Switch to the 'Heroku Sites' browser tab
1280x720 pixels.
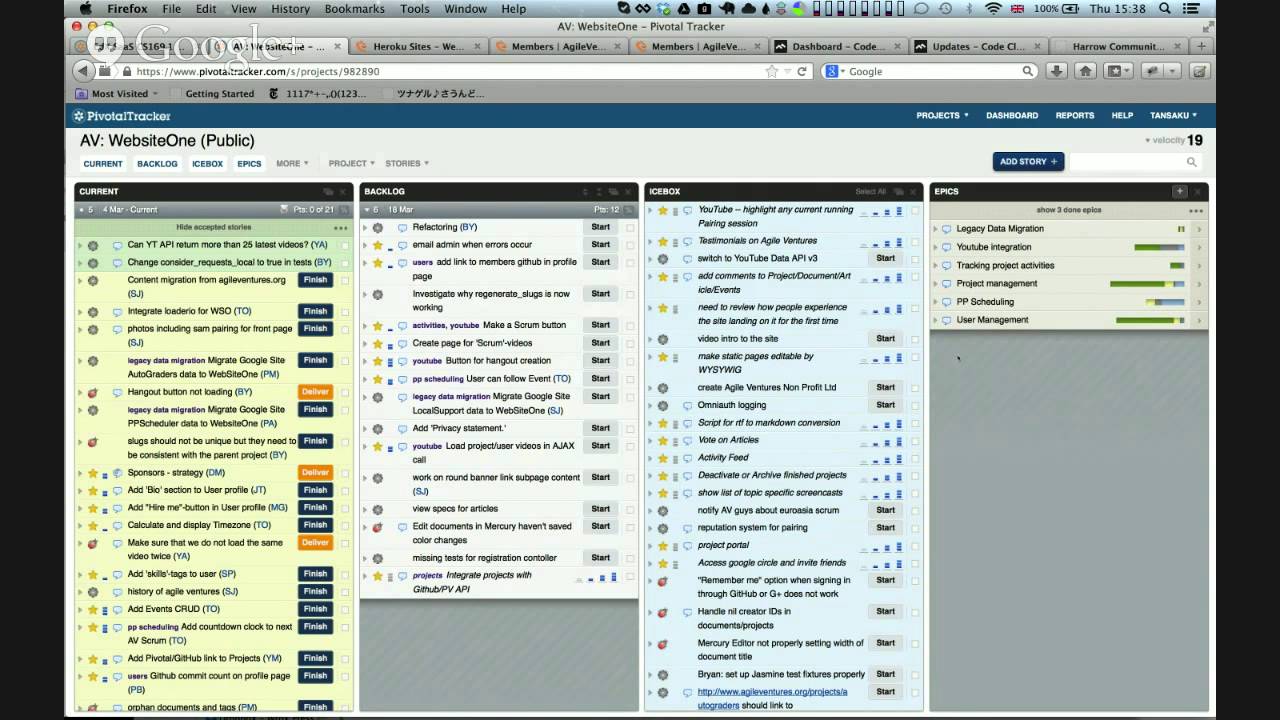point(418,46)
